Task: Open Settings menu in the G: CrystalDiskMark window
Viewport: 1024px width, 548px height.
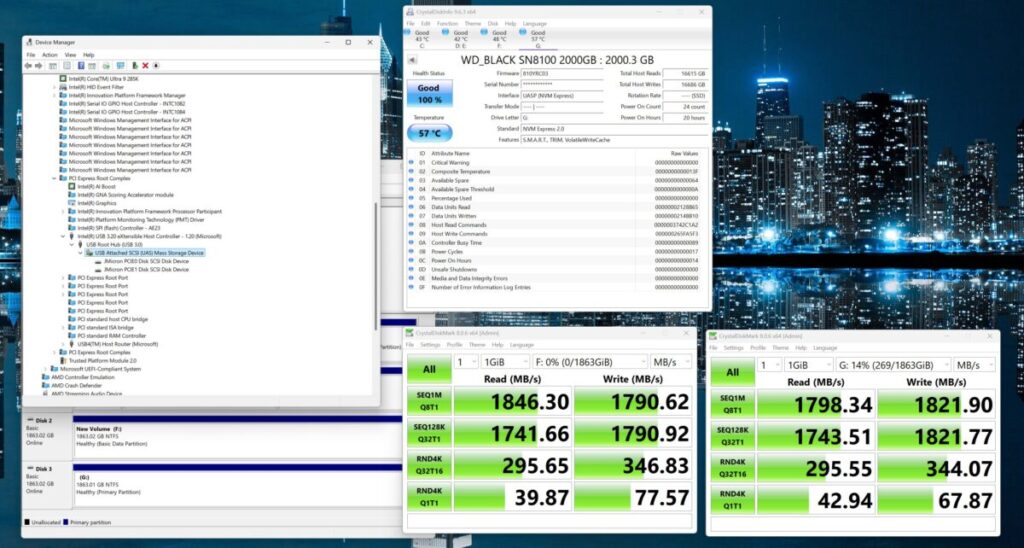Action: (x=733, y=348)
